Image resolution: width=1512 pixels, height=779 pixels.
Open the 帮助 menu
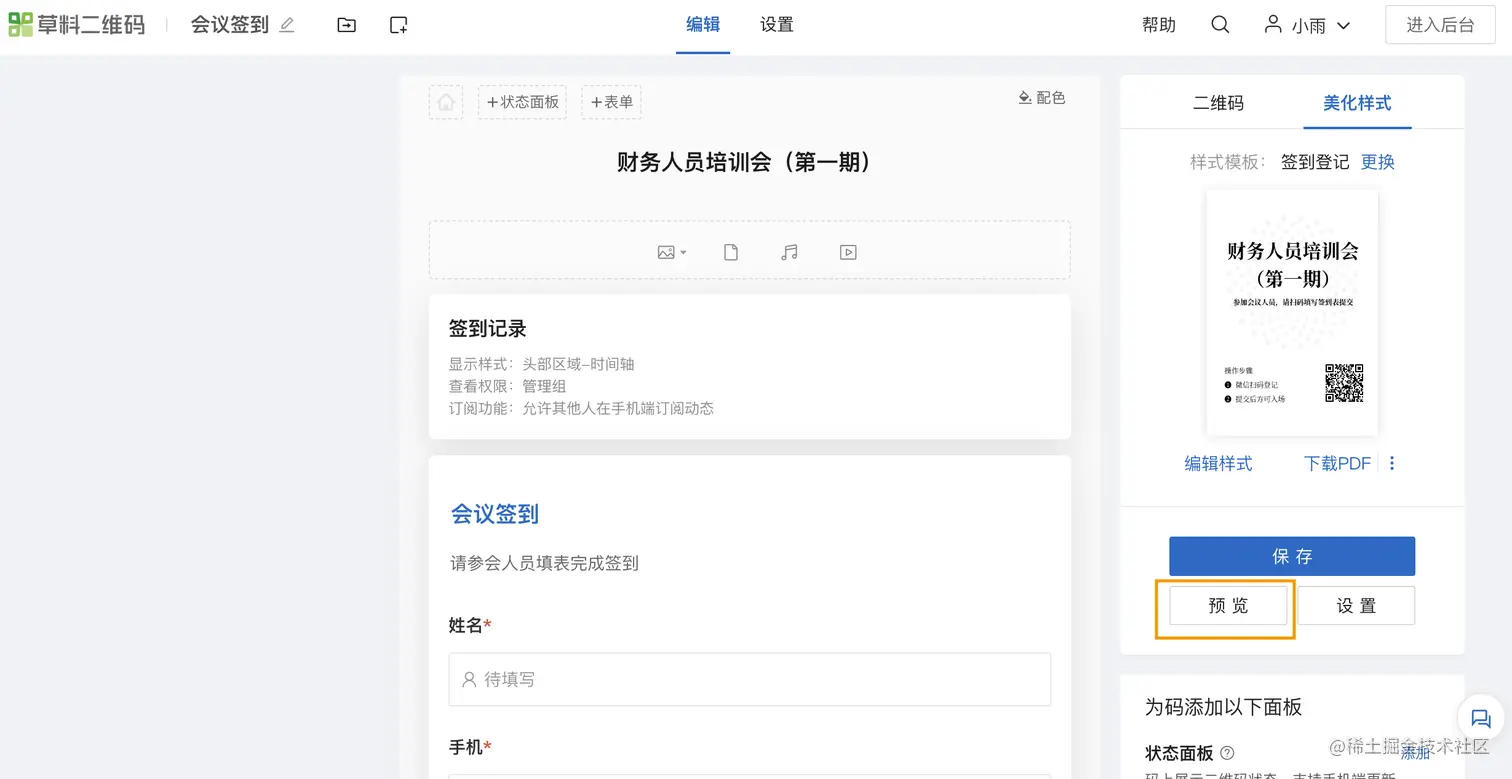coord(1159,26)
